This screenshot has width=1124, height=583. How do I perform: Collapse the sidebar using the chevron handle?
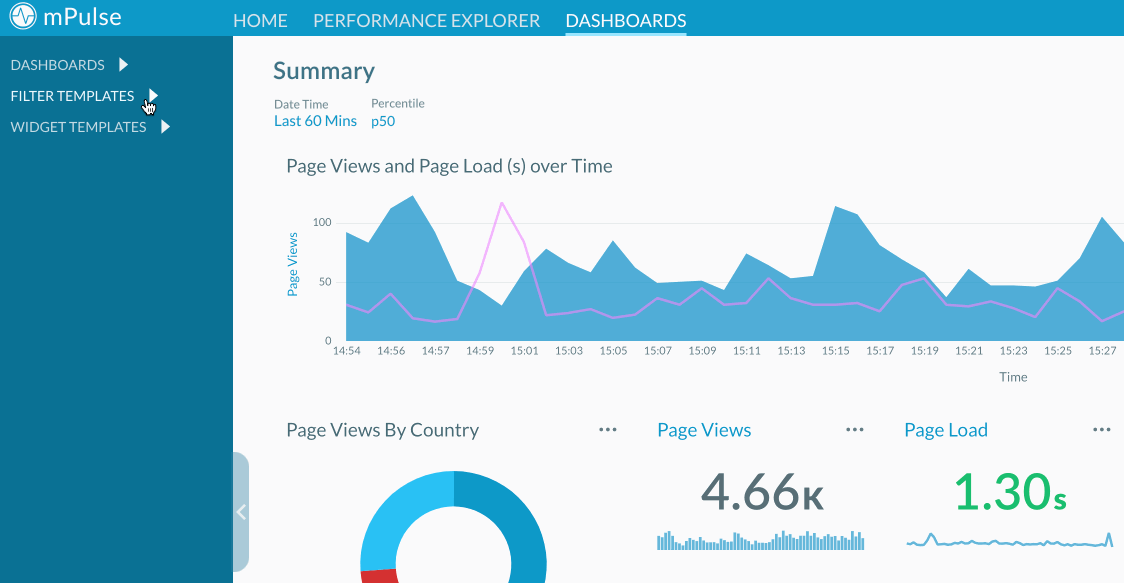240,512
